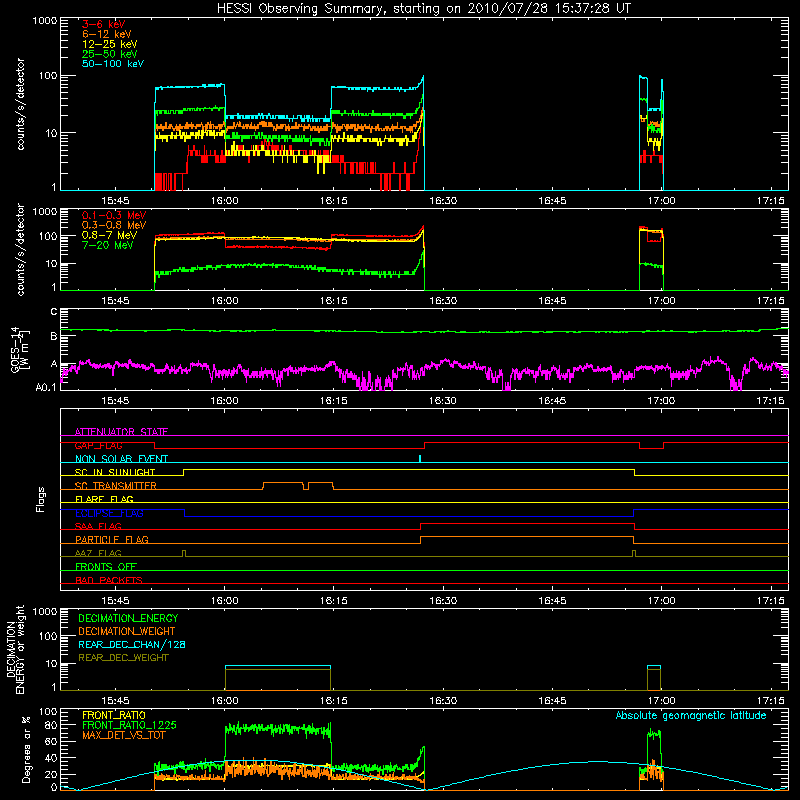
Task: Select the 25-50 keV legend label
Action: pyautogui.click(x=110, y=54)
